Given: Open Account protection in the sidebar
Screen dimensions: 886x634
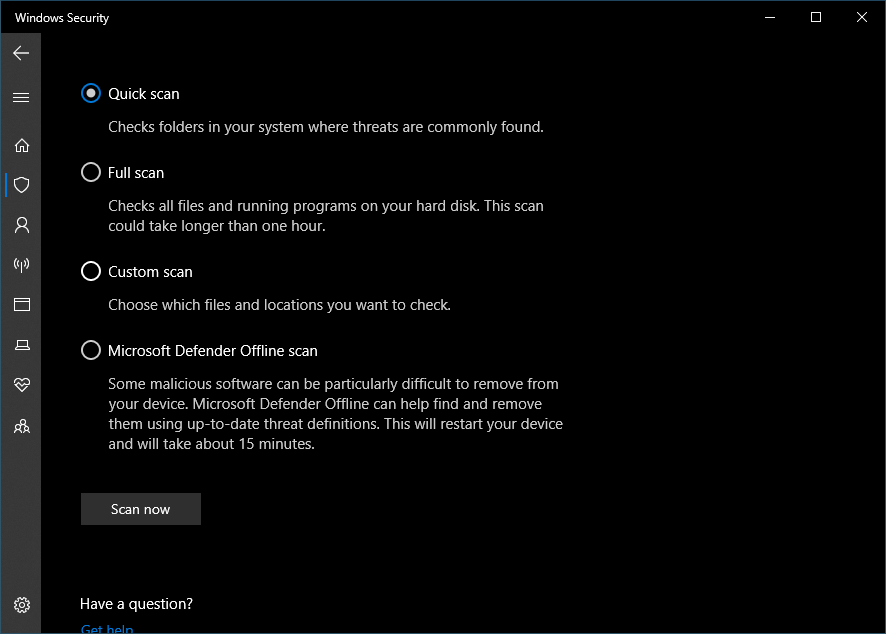Looking at the screenshot, I should coord(21,225).
